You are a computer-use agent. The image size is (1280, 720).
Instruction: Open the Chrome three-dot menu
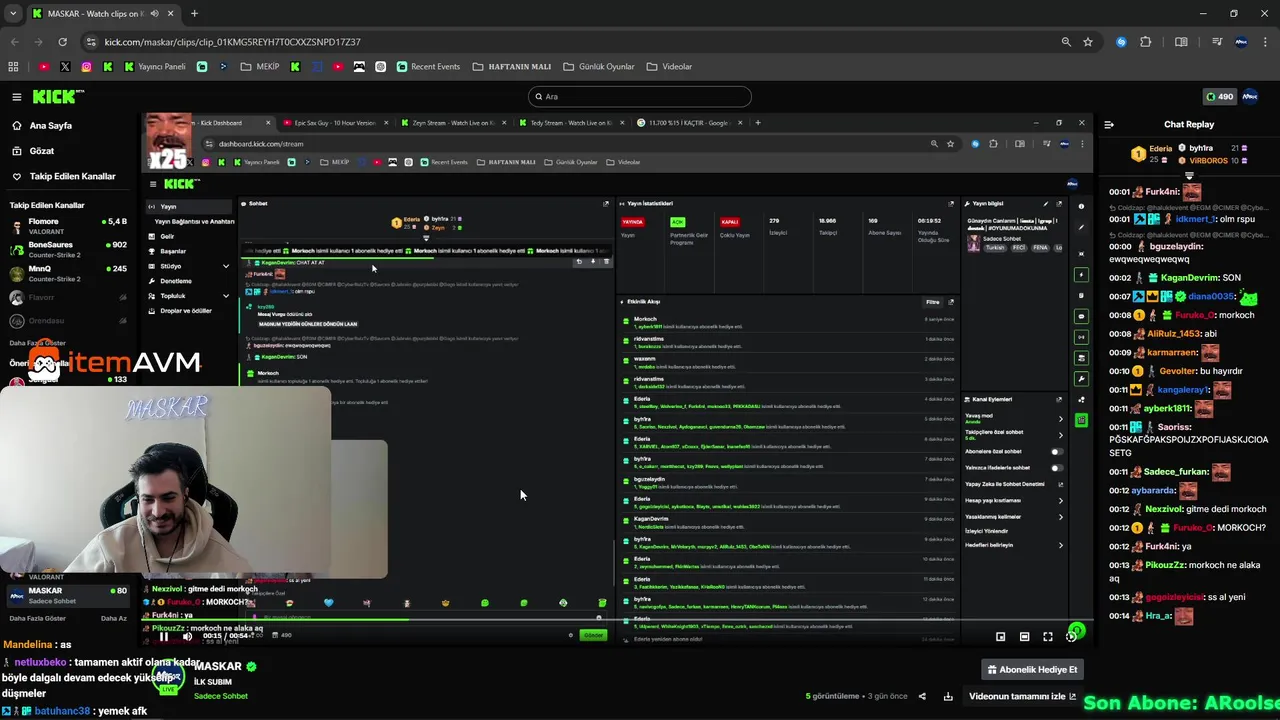pyautogui.click(x=1265, y=42)
